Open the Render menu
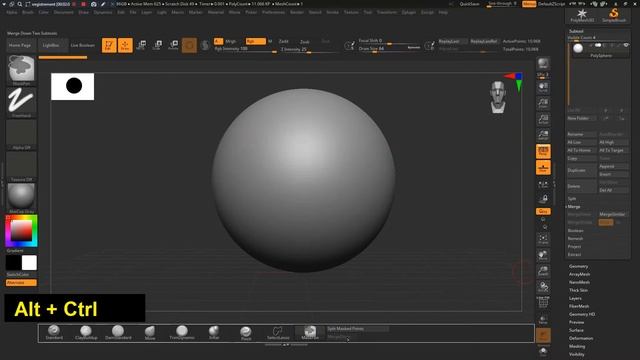640x360 pixels. (x=297, y=13)
